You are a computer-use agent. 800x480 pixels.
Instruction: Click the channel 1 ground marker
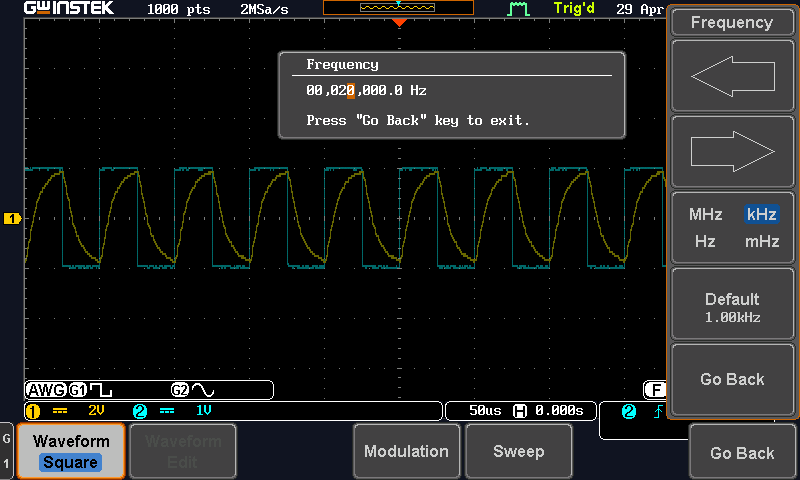tap(12, 218)
